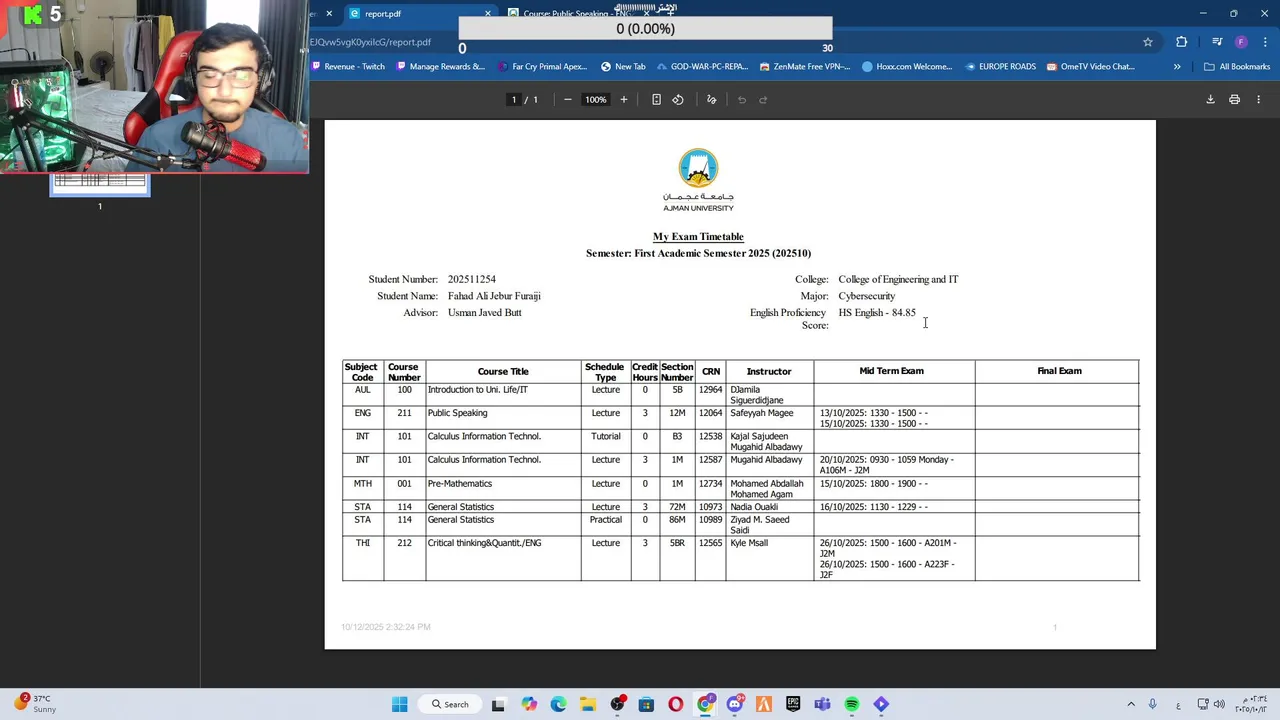Screen dimensions: 1280x720
Task: Open the weather widget showing 37°C
Action: (x=36, y=704)
